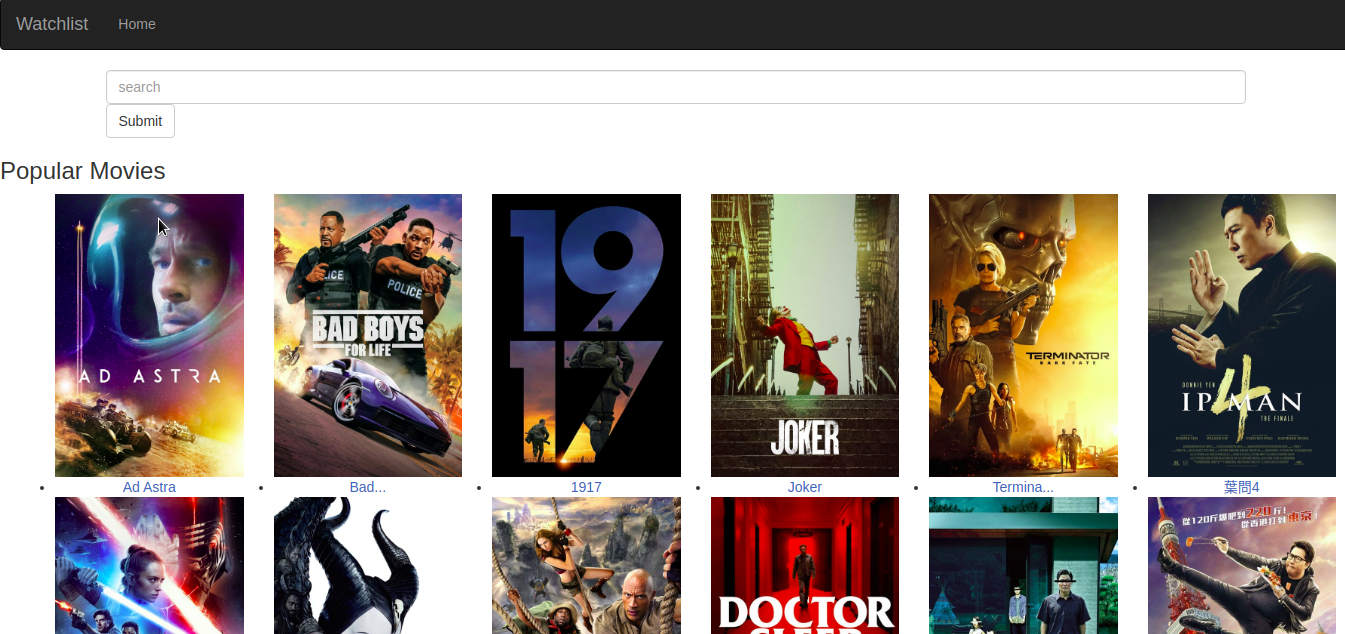Open the Doctor Sleep poster
Screen dimensions: 1345x634
805,565
